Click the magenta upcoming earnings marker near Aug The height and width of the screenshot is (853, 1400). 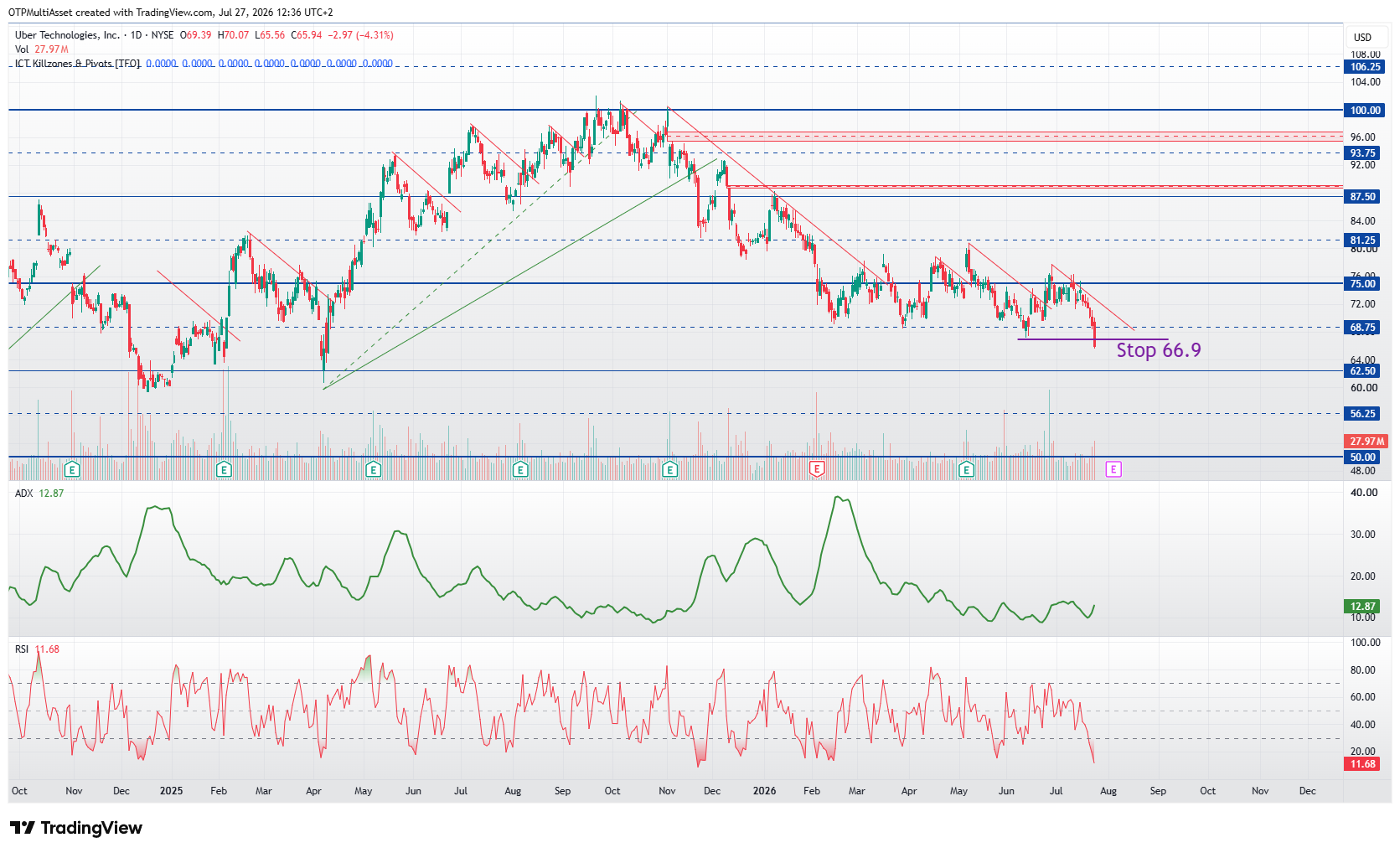[1113, 469]
